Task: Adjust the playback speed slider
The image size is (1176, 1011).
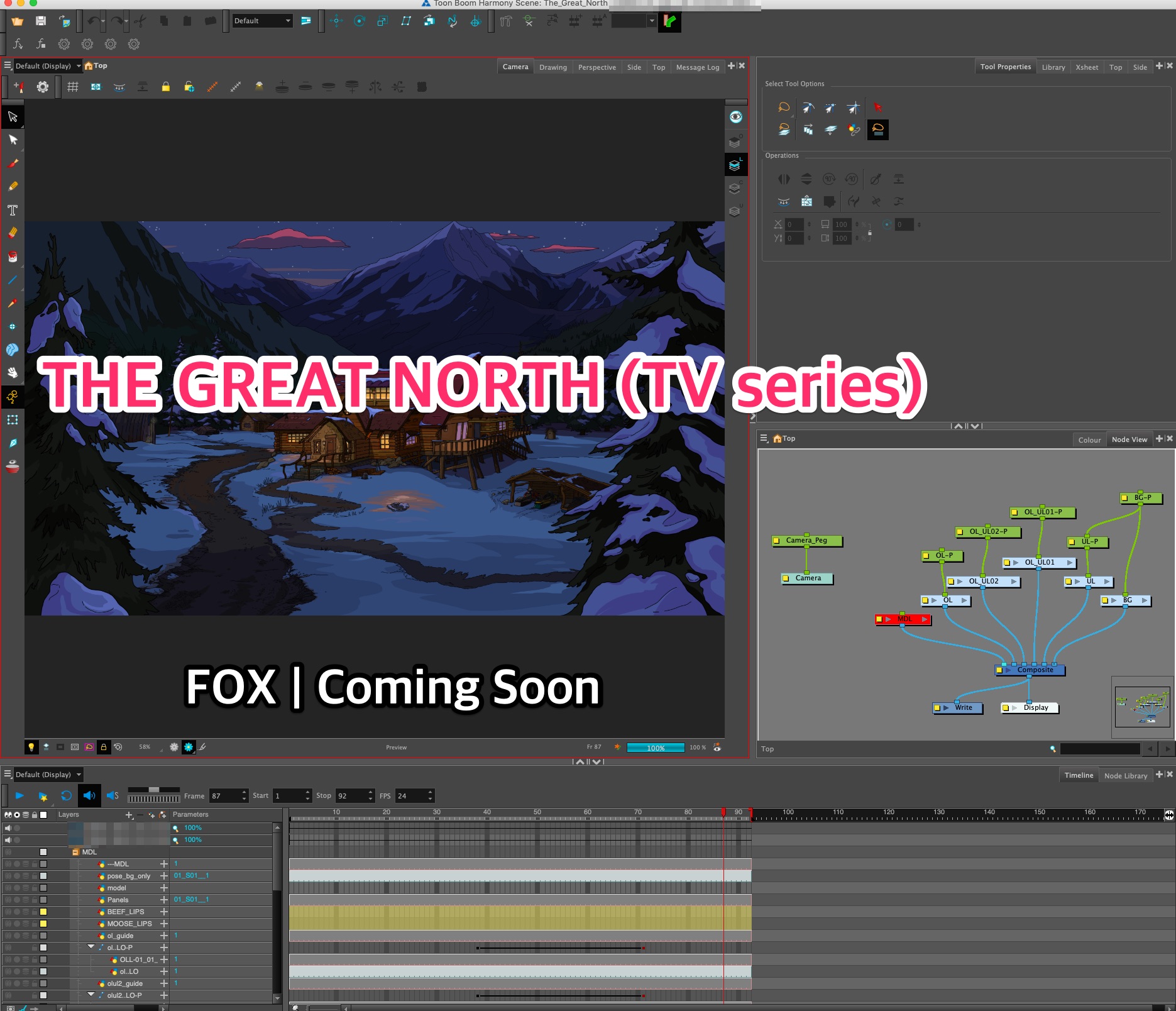Action: (x=154, y=790)
